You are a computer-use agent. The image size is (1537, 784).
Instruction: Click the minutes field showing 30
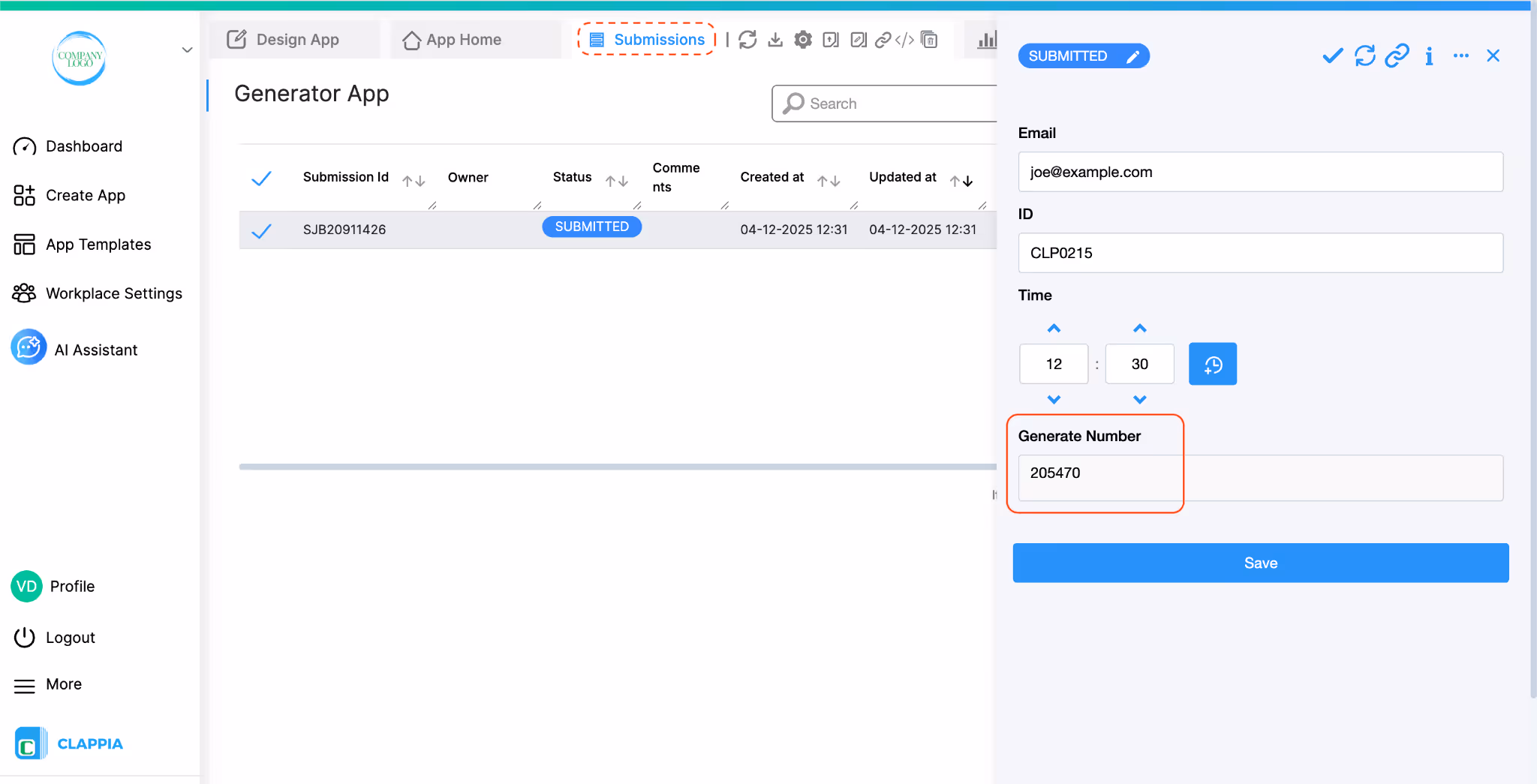click(x=1140, y=365)
